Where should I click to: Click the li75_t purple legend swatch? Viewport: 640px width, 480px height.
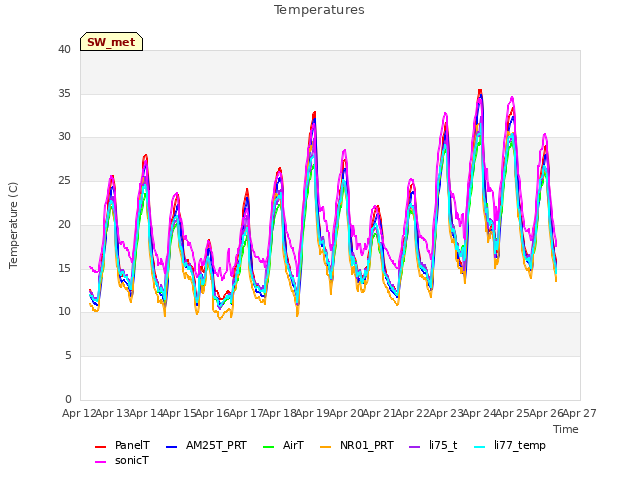point(414,447)
